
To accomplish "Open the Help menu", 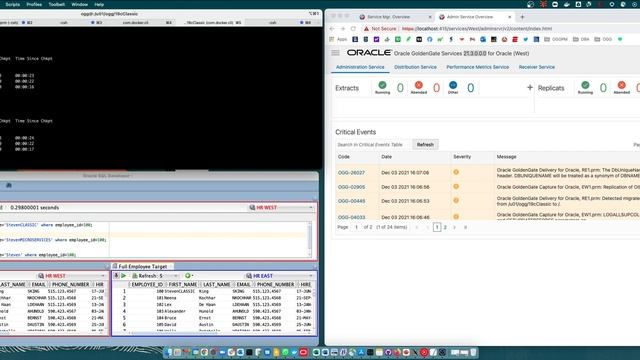I will 99,4.
